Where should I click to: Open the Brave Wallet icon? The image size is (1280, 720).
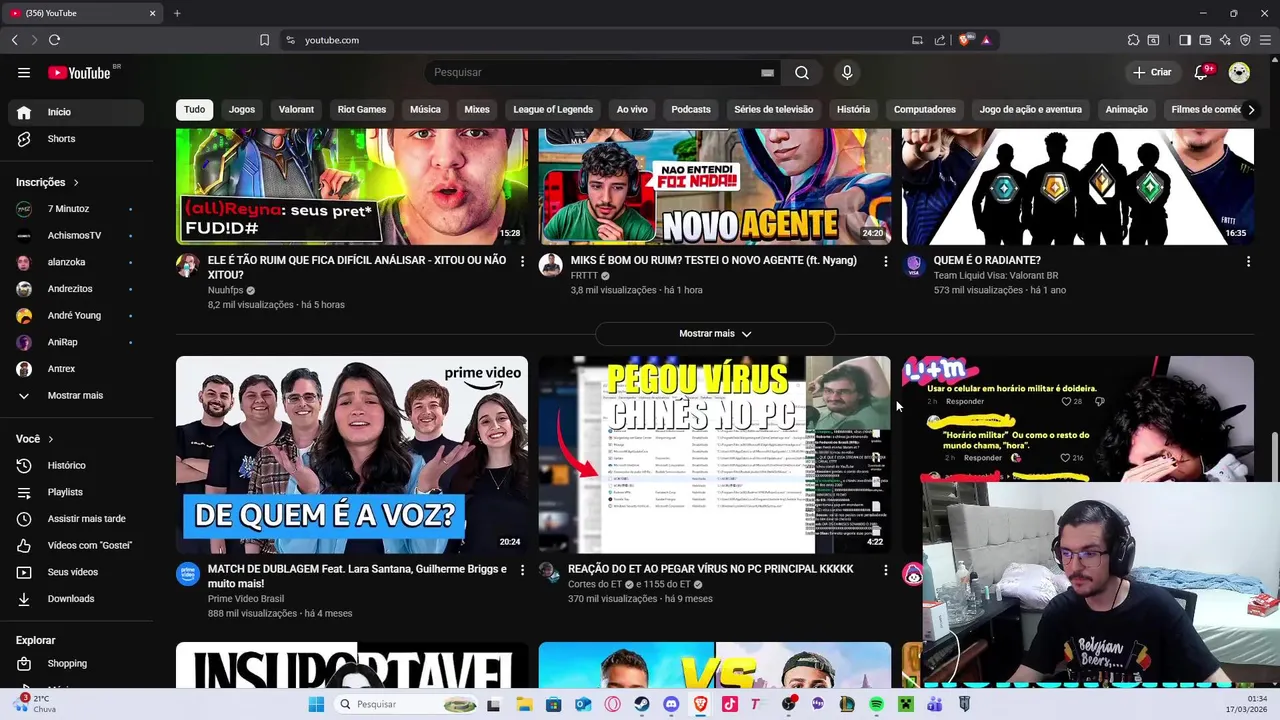click(1205, 40)
